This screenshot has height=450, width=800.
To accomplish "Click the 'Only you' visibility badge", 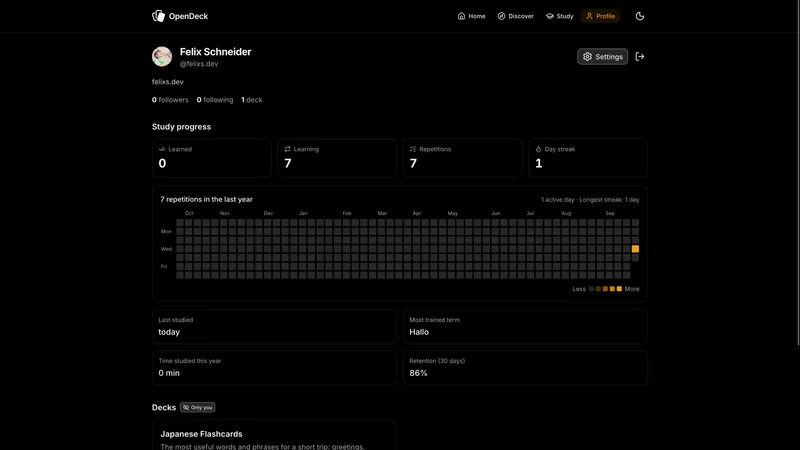I will coord(197,407).
